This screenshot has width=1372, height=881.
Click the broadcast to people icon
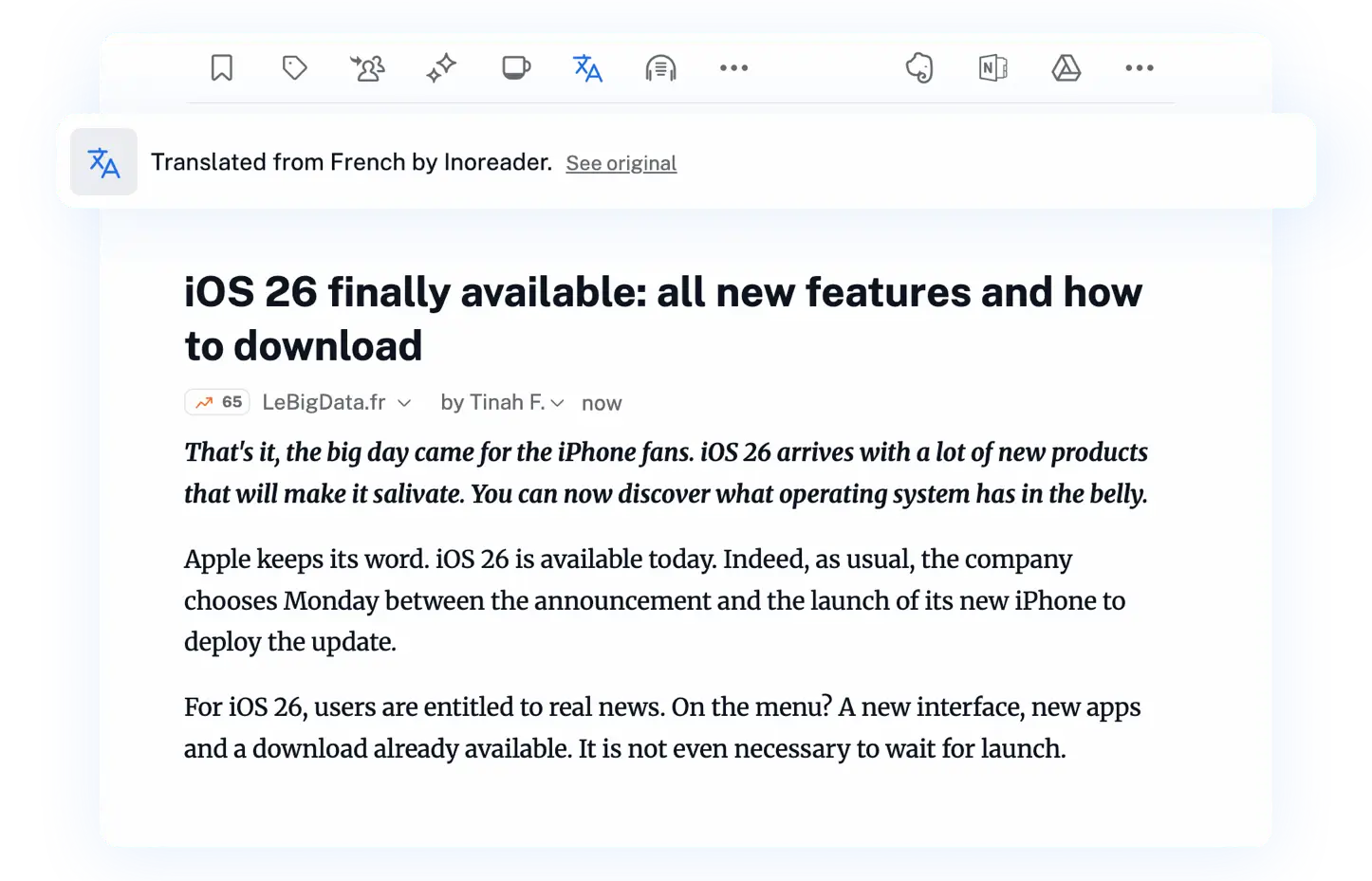click(368, 68)
